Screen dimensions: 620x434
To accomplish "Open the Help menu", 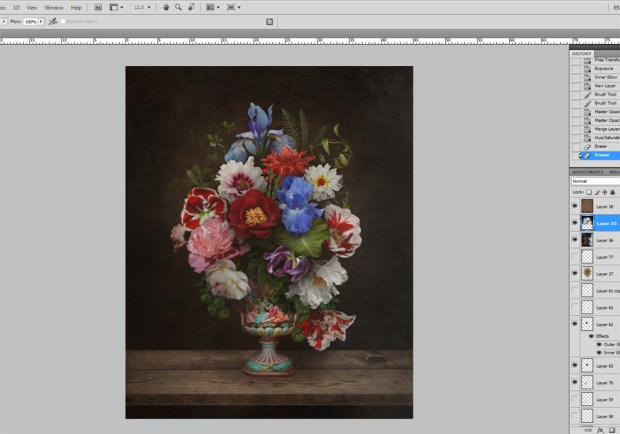I will (x=76, y=7).
